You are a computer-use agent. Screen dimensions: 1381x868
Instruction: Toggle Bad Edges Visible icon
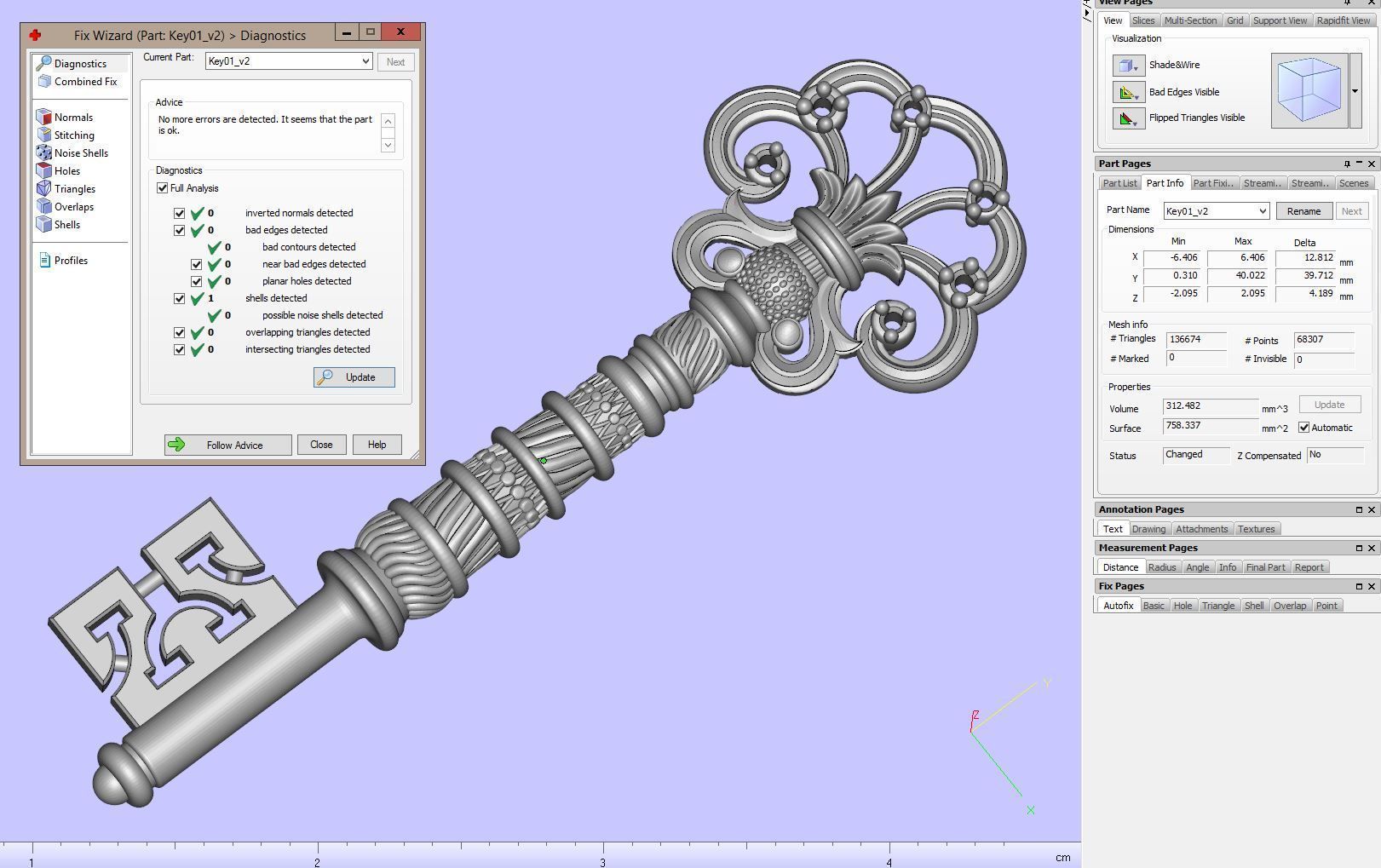click(1128, 92)
